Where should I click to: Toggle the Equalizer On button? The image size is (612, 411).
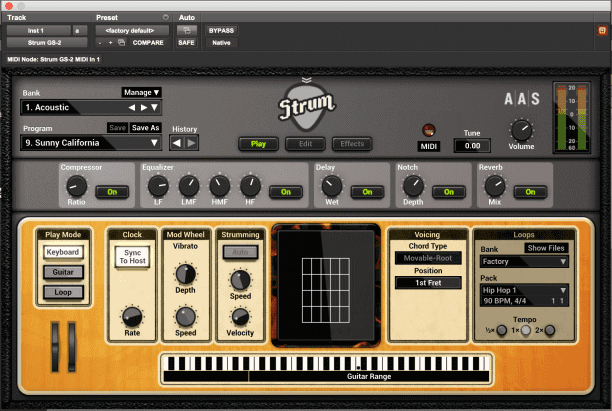(x=286, y=192)
